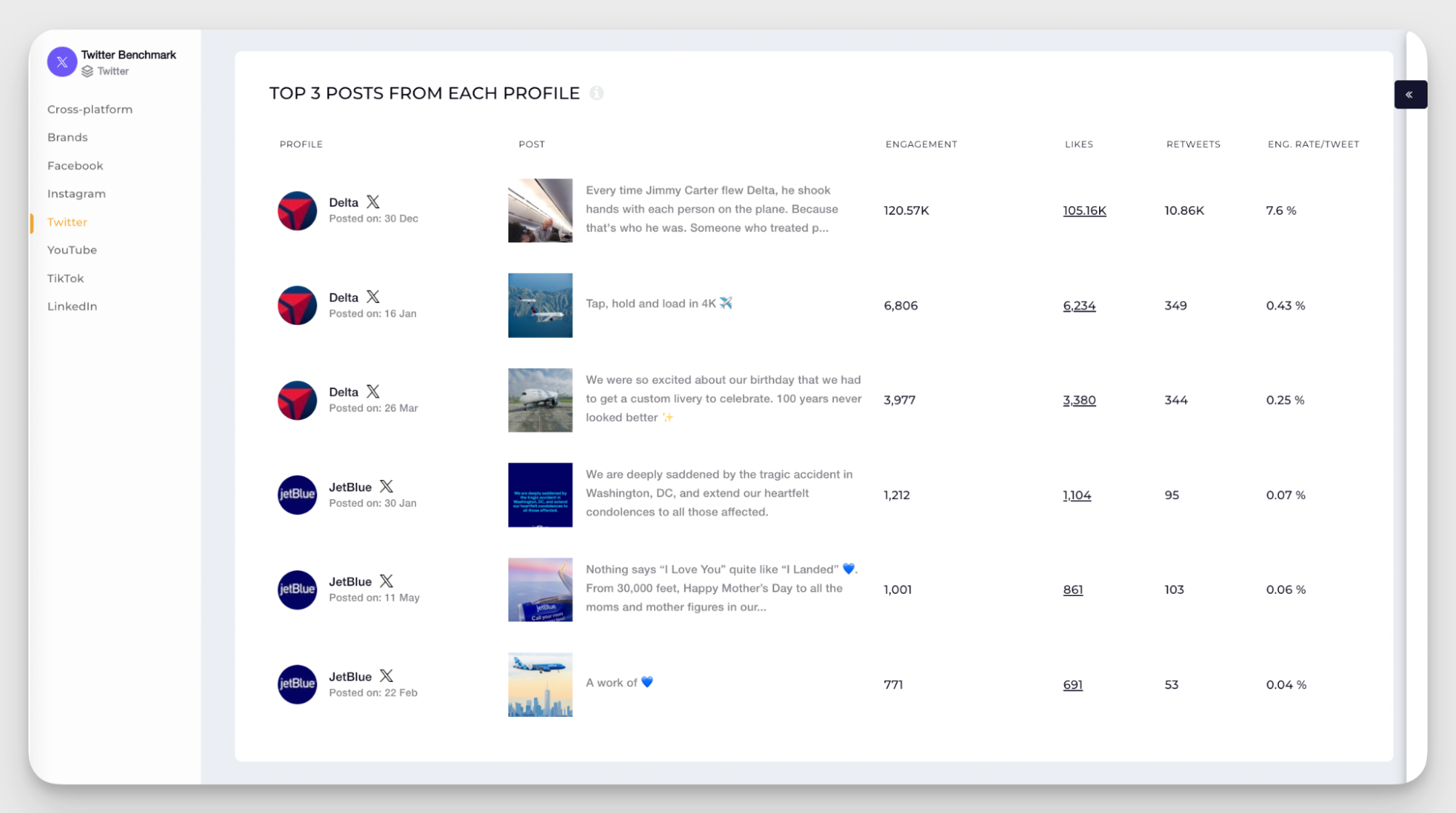Go to the Instagram section
Screen dimensions: 1456x813
pyautogui.click(x=76, y=193)
